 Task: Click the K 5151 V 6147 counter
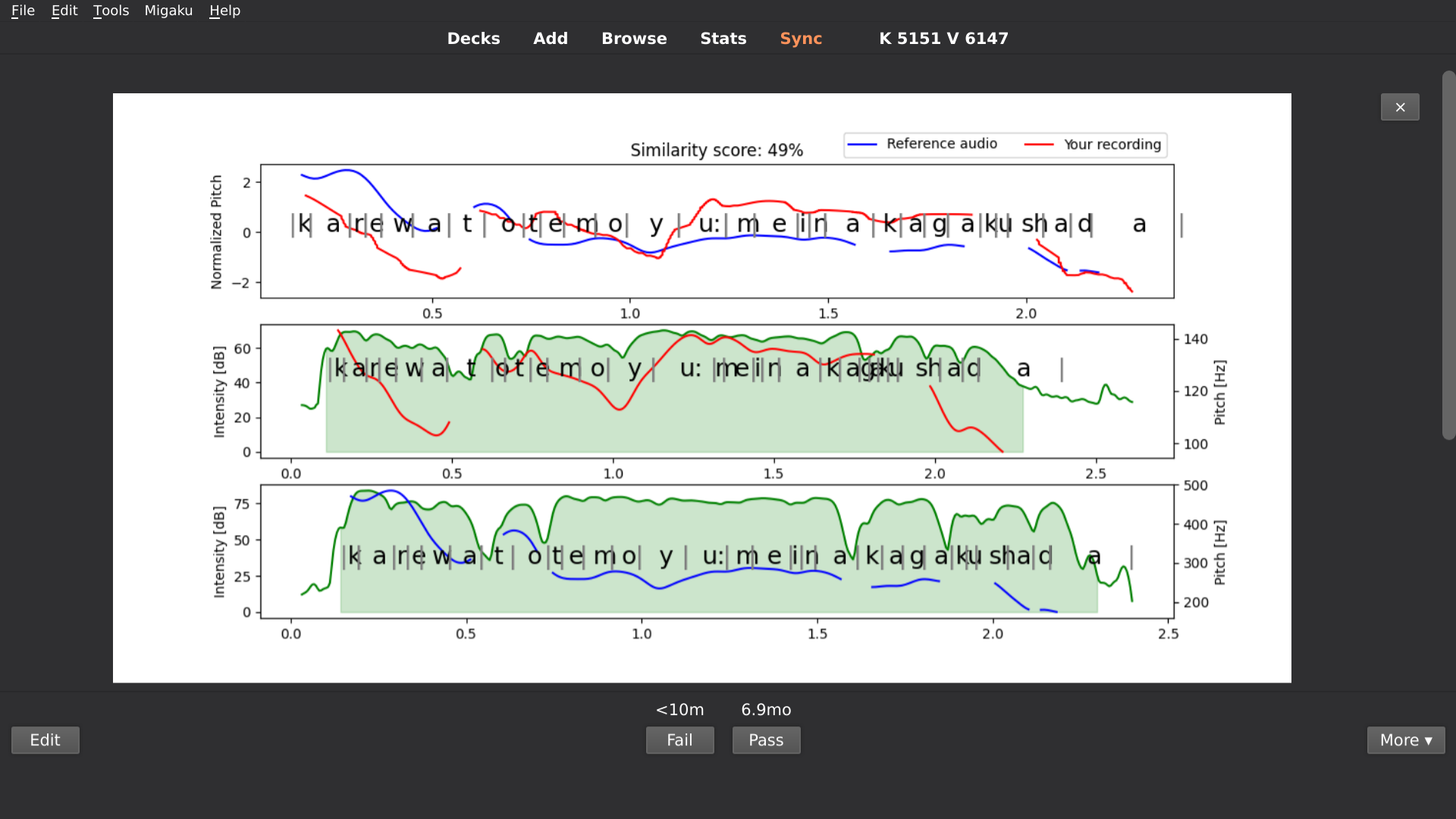point(943,39)
